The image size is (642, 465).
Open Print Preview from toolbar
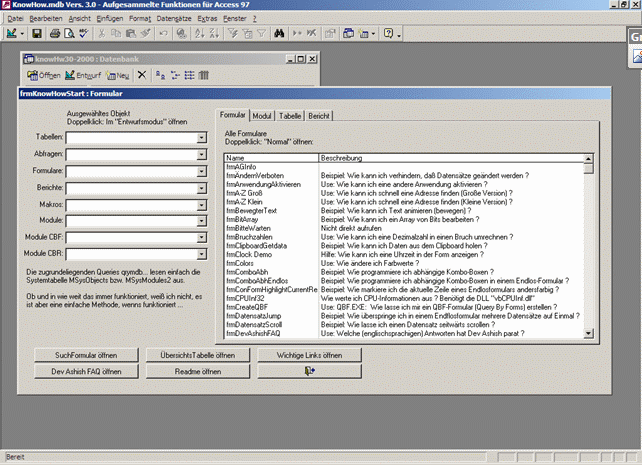click(x=70, y=34)
